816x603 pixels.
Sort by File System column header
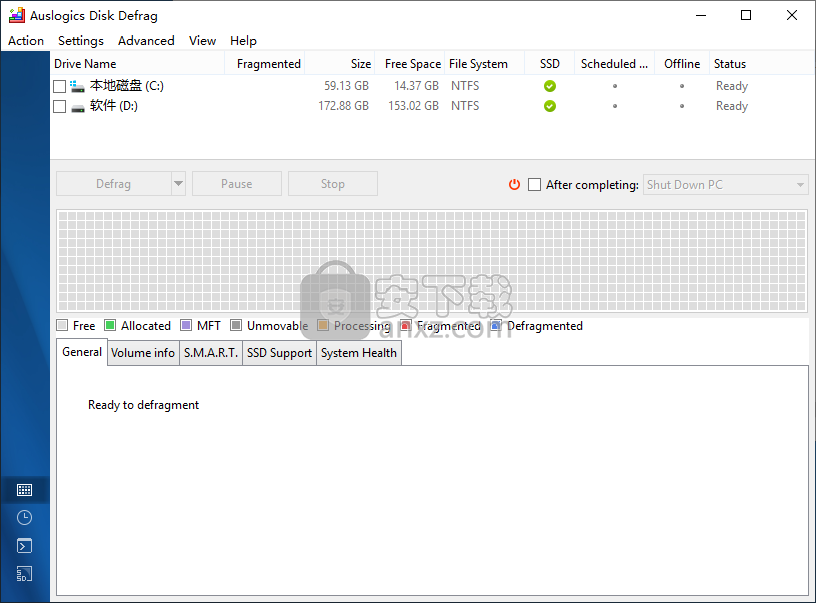click(484, 63)
